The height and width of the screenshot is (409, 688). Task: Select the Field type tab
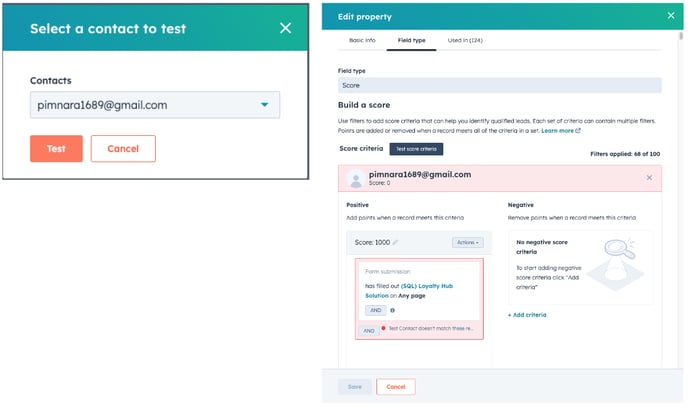411,40
